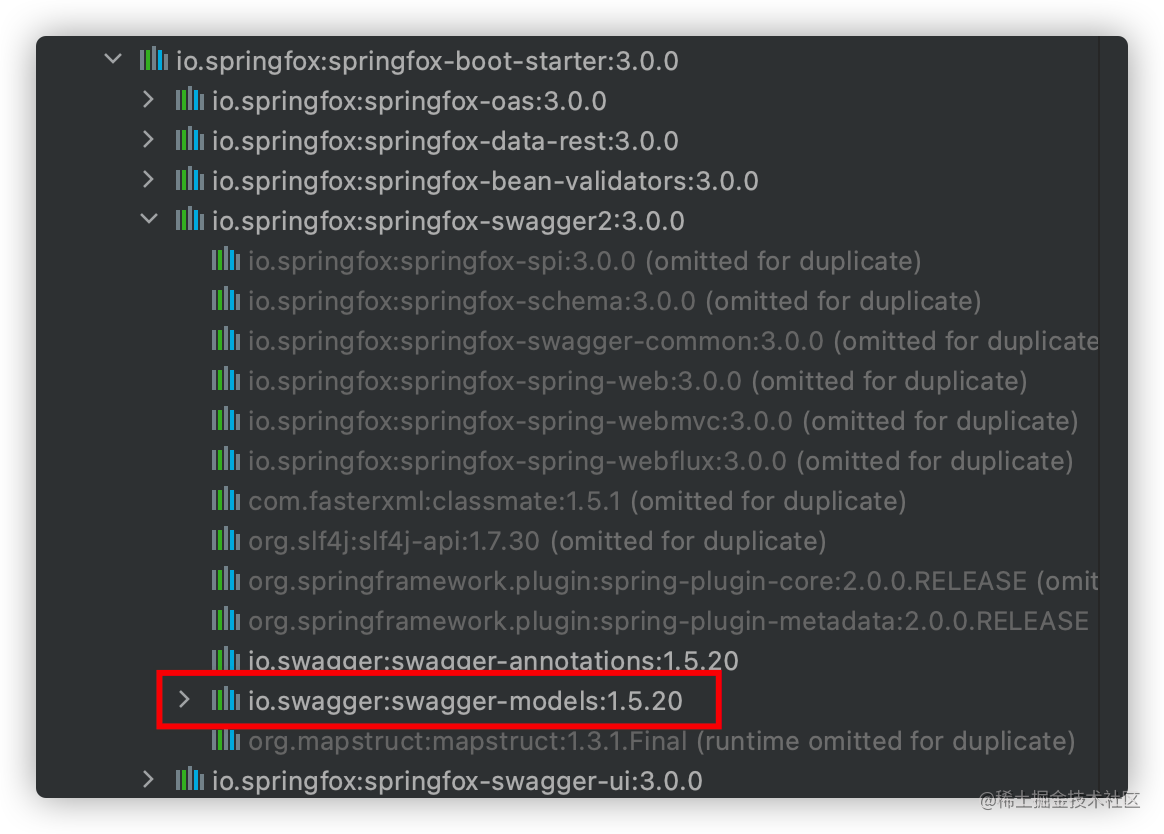Click the library icon beside springfox-data-rest:3.0.0
The image size is (1164, 834).
[x=189, y=140]
